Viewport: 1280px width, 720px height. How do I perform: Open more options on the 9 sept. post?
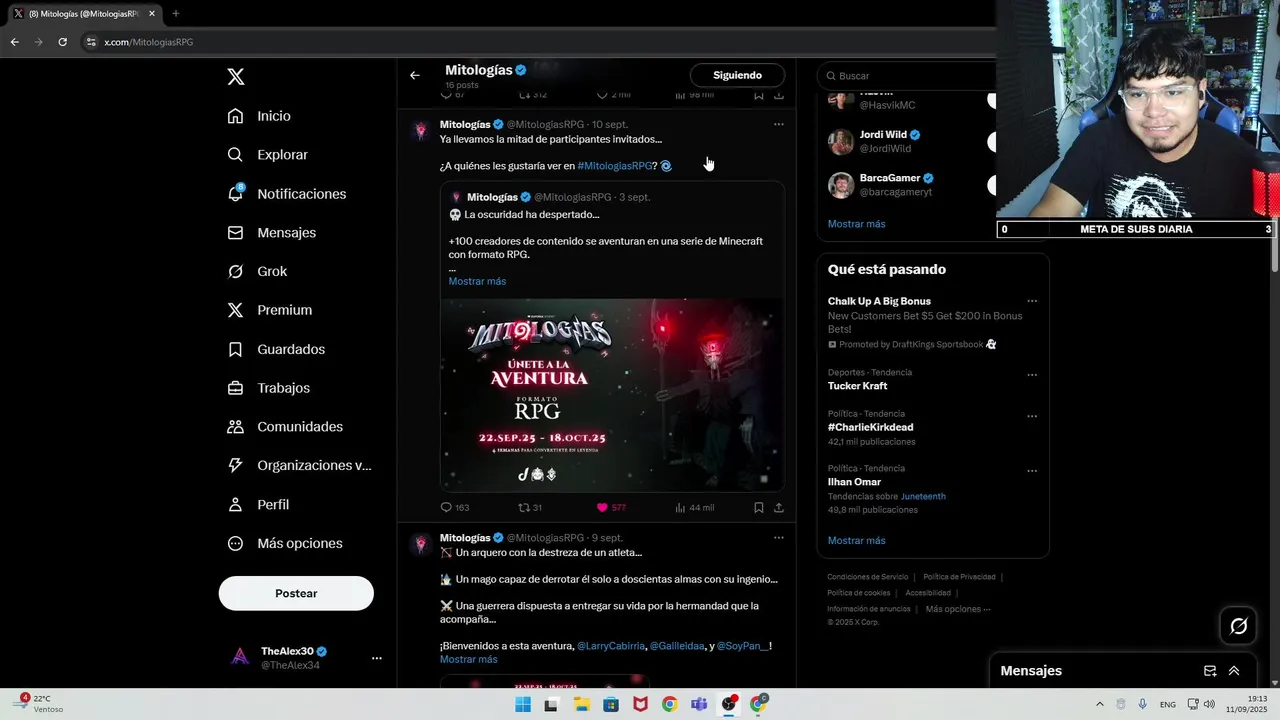tap(779, 538)
